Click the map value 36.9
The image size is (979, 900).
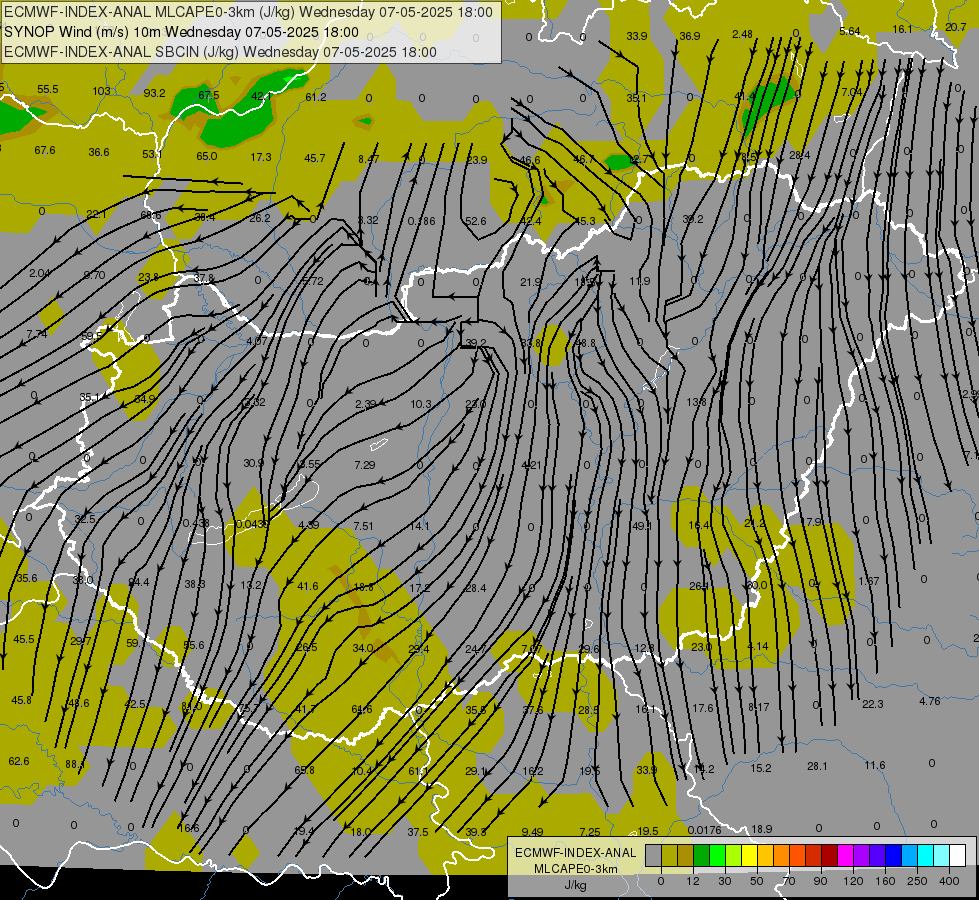[689, 36]
